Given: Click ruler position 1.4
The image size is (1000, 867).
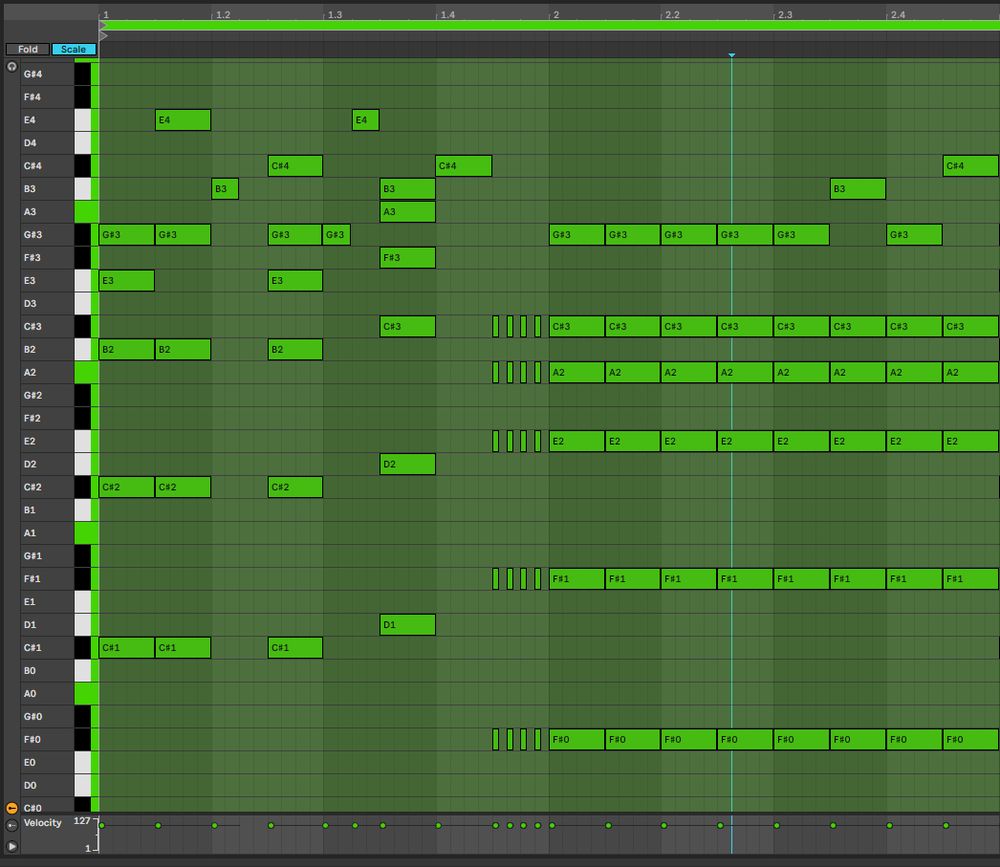Looking at the screenshot, I should [x=448, y=14].
